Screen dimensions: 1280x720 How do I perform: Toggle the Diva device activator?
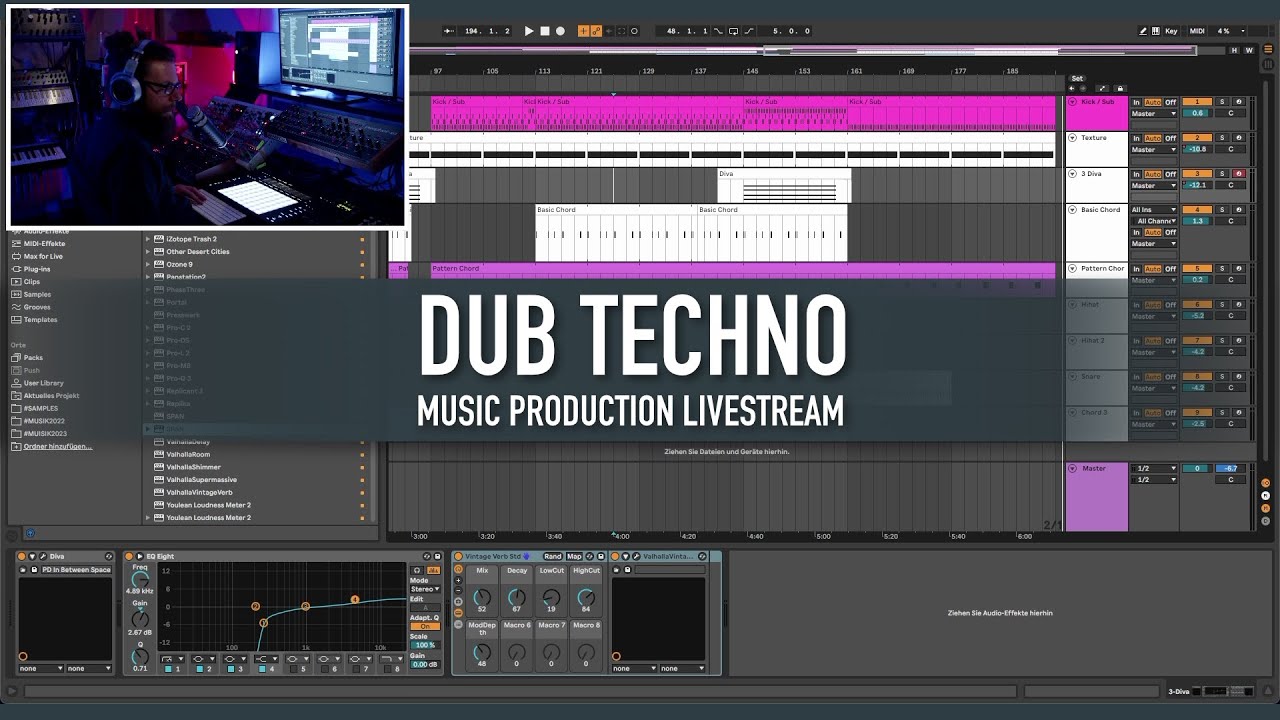pos(22,556)
